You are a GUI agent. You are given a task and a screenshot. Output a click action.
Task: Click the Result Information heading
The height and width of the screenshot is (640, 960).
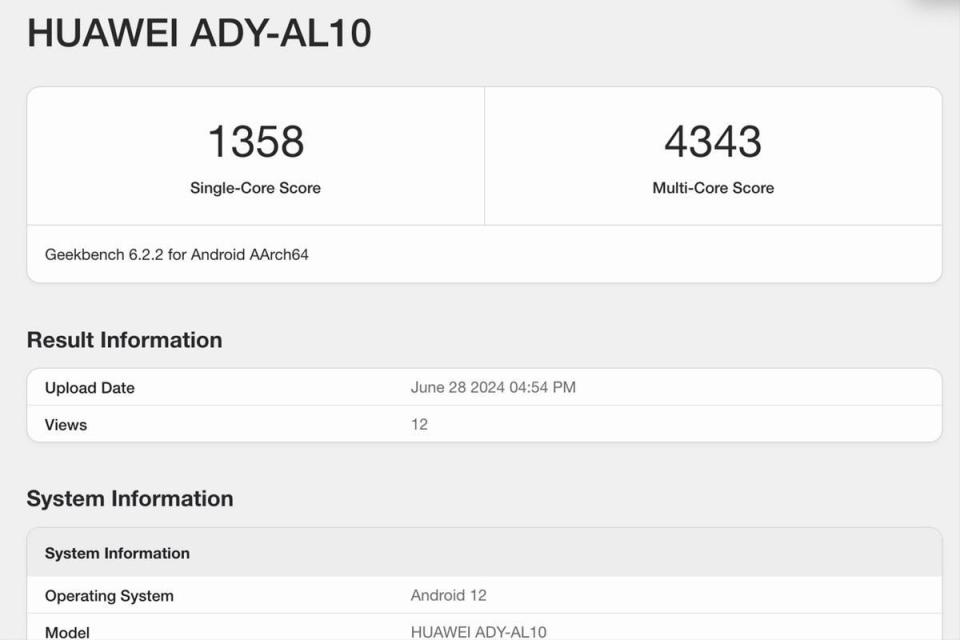tap(124, 340)
